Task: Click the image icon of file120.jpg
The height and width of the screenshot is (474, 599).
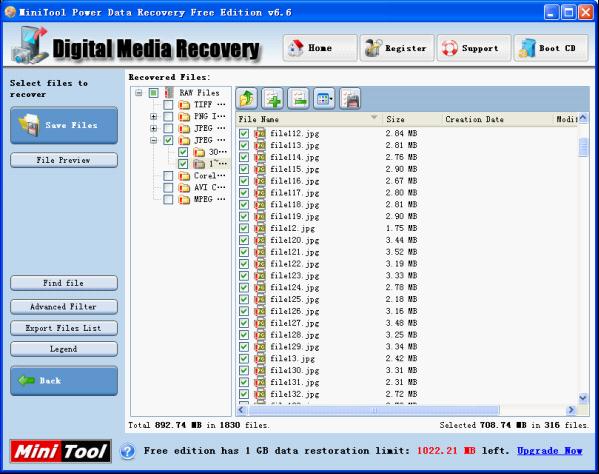Action: 260,240
